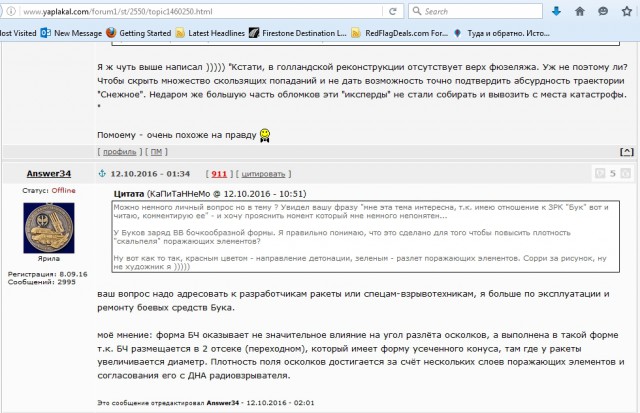Open the RedFlagDeals.com bookmark

(400, 33)
